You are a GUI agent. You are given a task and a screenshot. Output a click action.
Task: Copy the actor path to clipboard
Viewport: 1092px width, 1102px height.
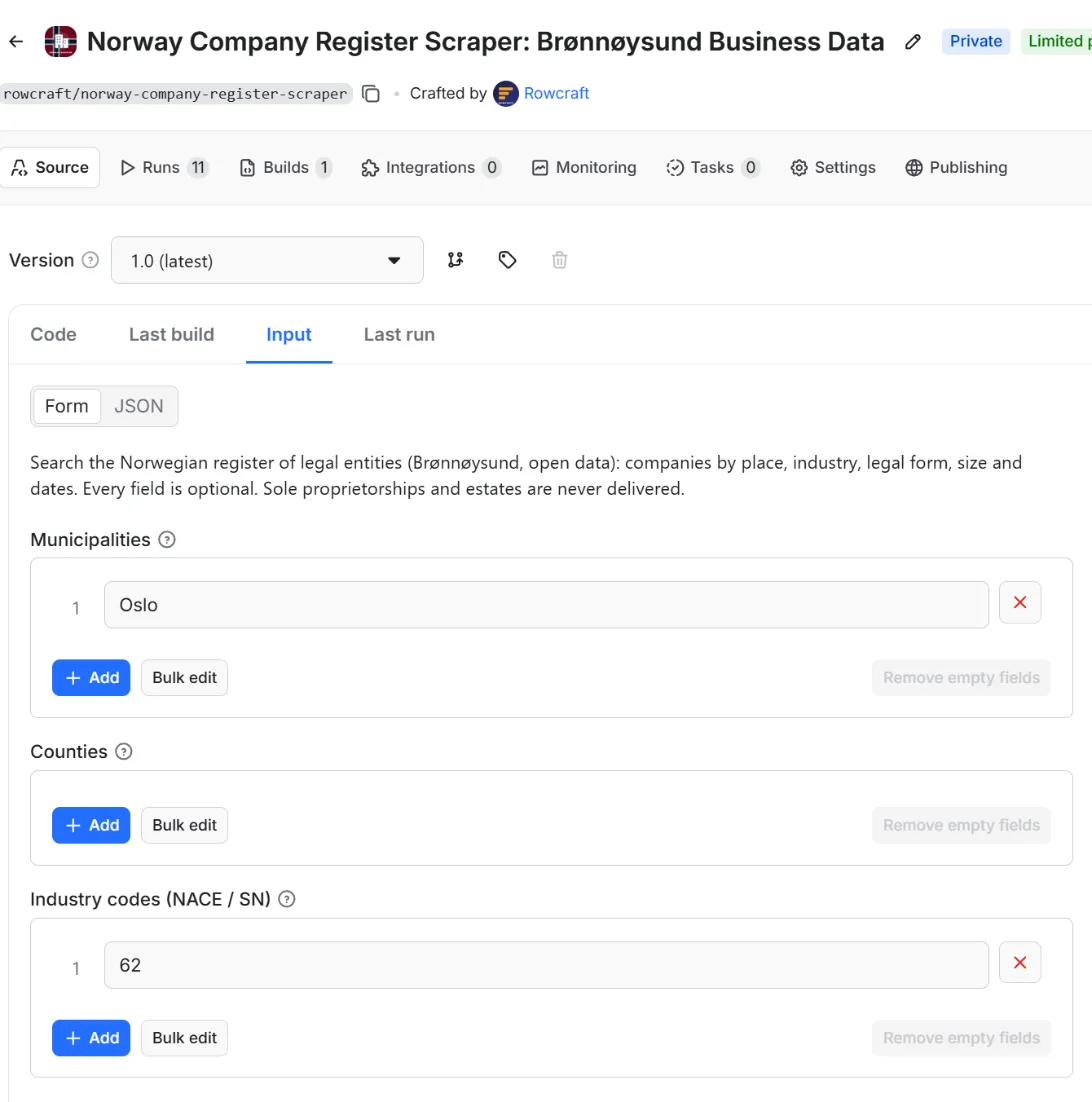pyautogui.click(x=371, y=93)
